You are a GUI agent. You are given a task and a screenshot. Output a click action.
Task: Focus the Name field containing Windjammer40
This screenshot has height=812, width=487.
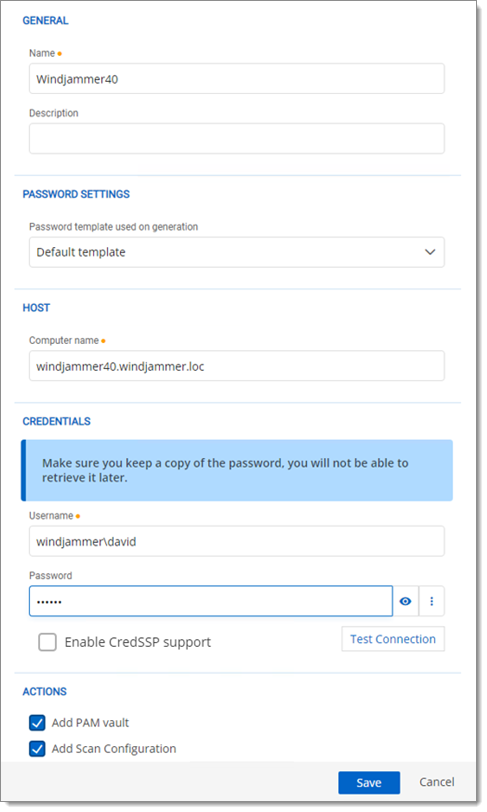click(x=236, y=79)
